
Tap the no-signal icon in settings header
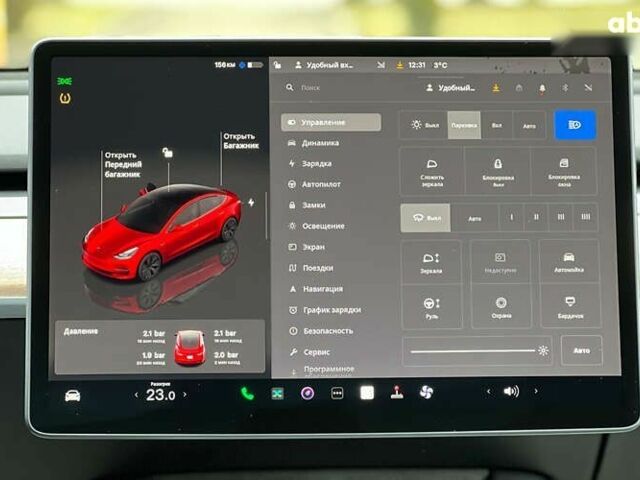(x=588, y=87)
